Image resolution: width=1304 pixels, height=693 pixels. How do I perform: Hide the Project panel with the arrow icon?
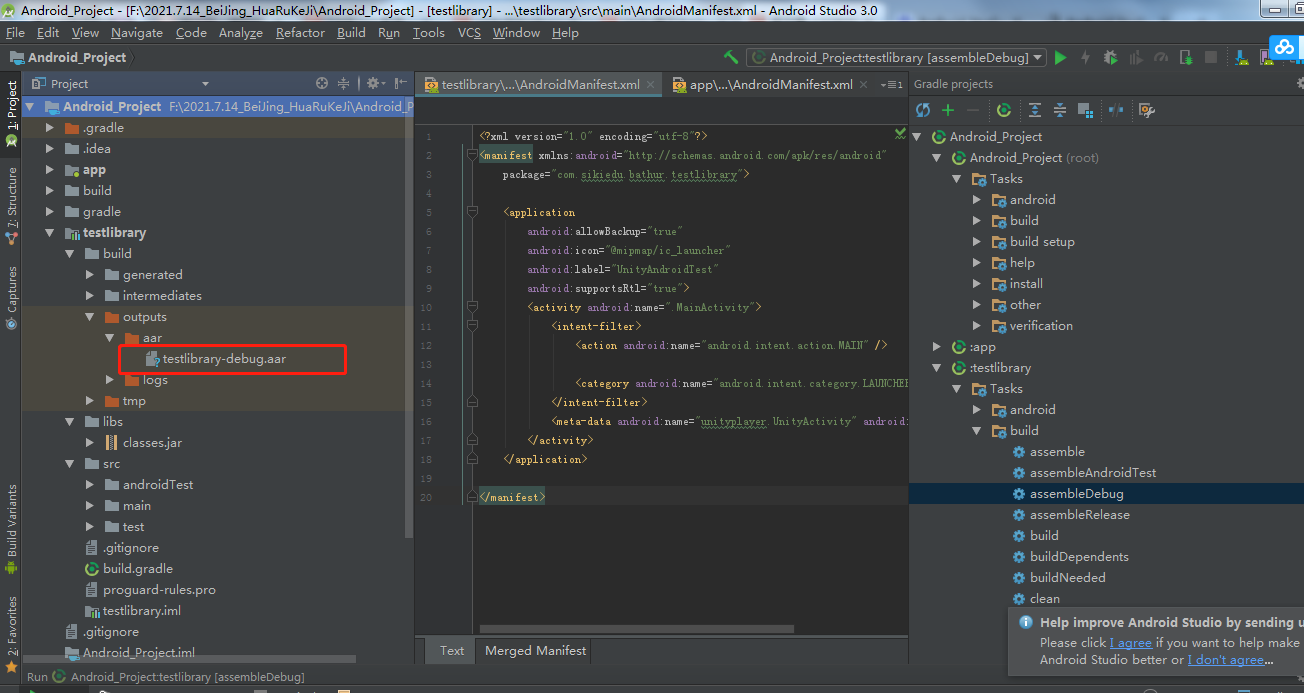coord(400,84)
